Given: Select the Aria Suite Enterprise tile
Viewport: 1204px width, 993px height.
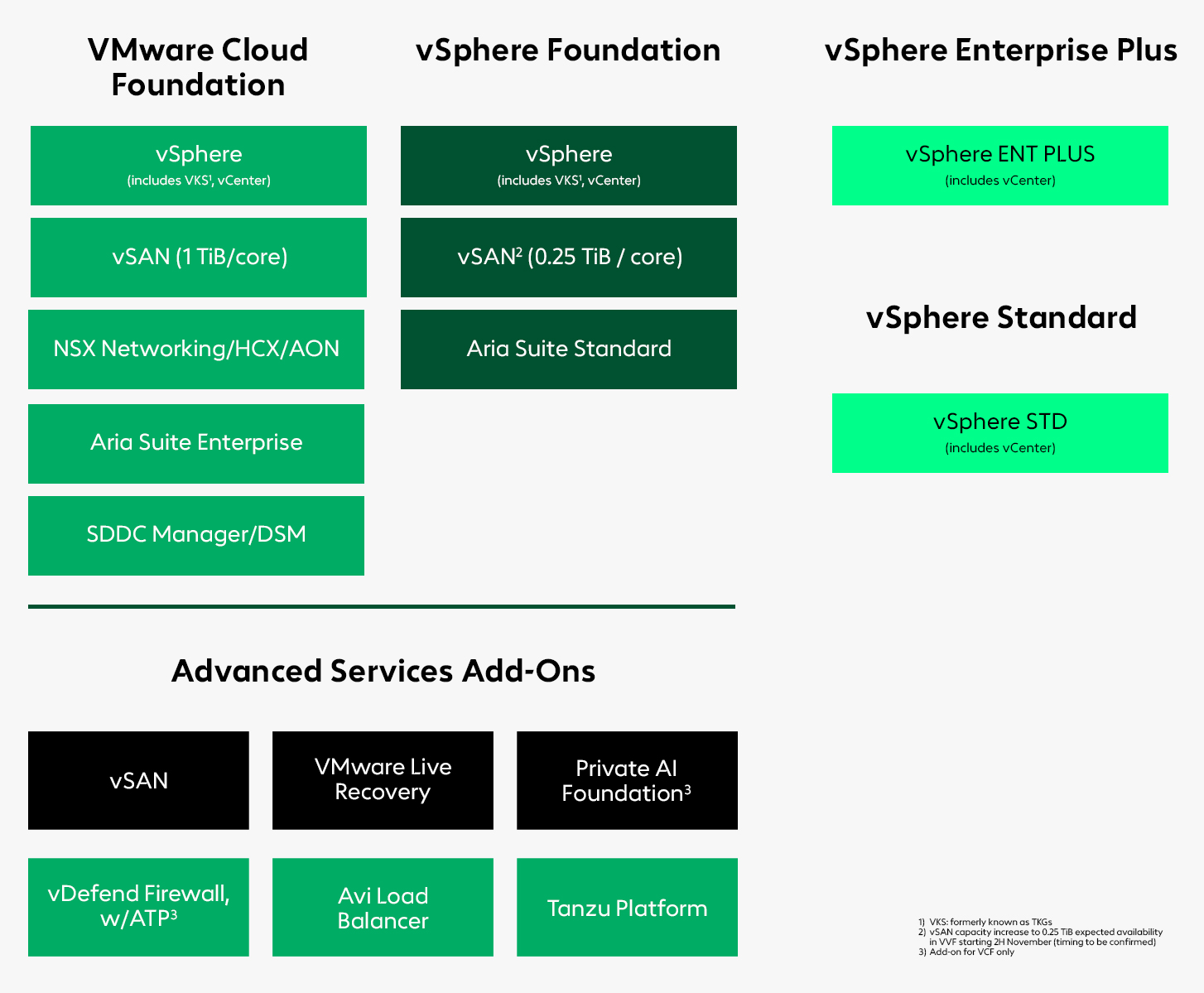Looking at the screenshot, I should [196, 444].
